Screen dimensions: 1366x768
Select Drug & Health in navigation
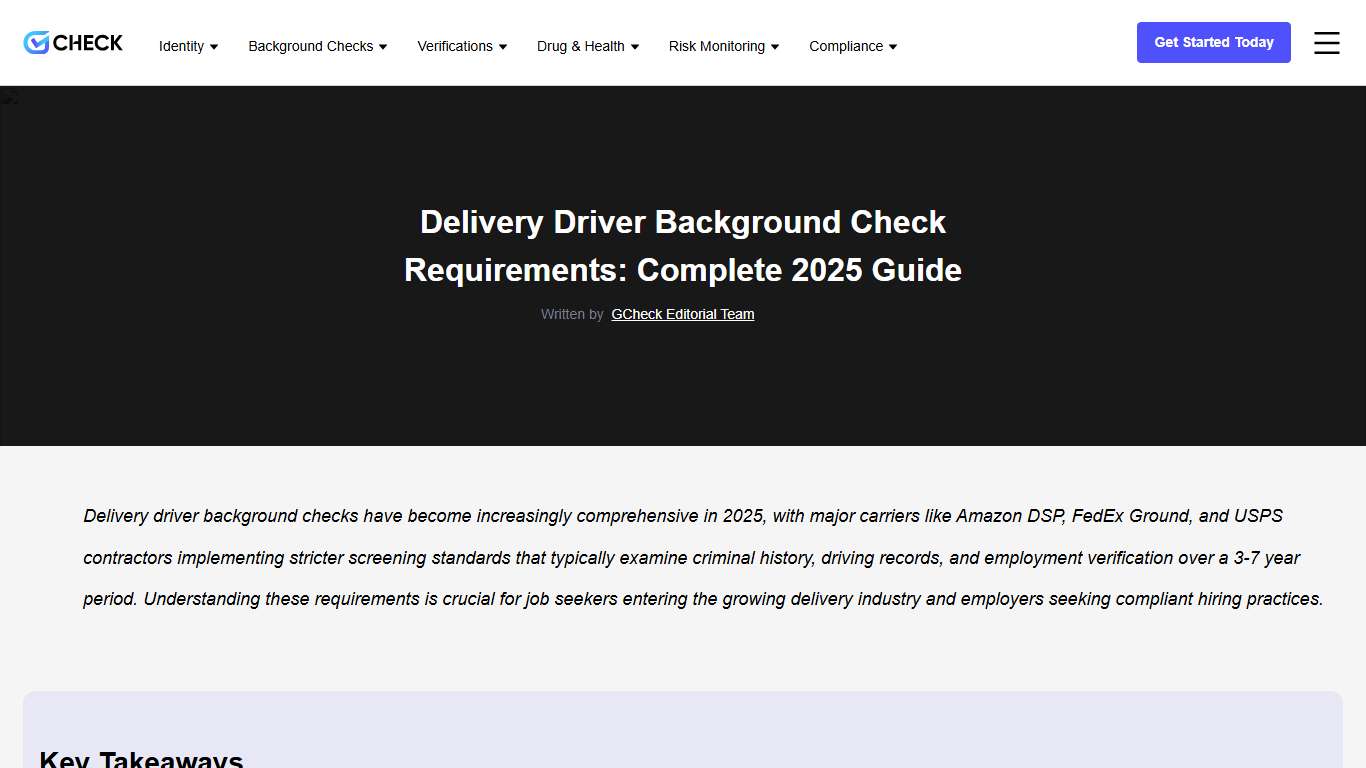[580, 46]
